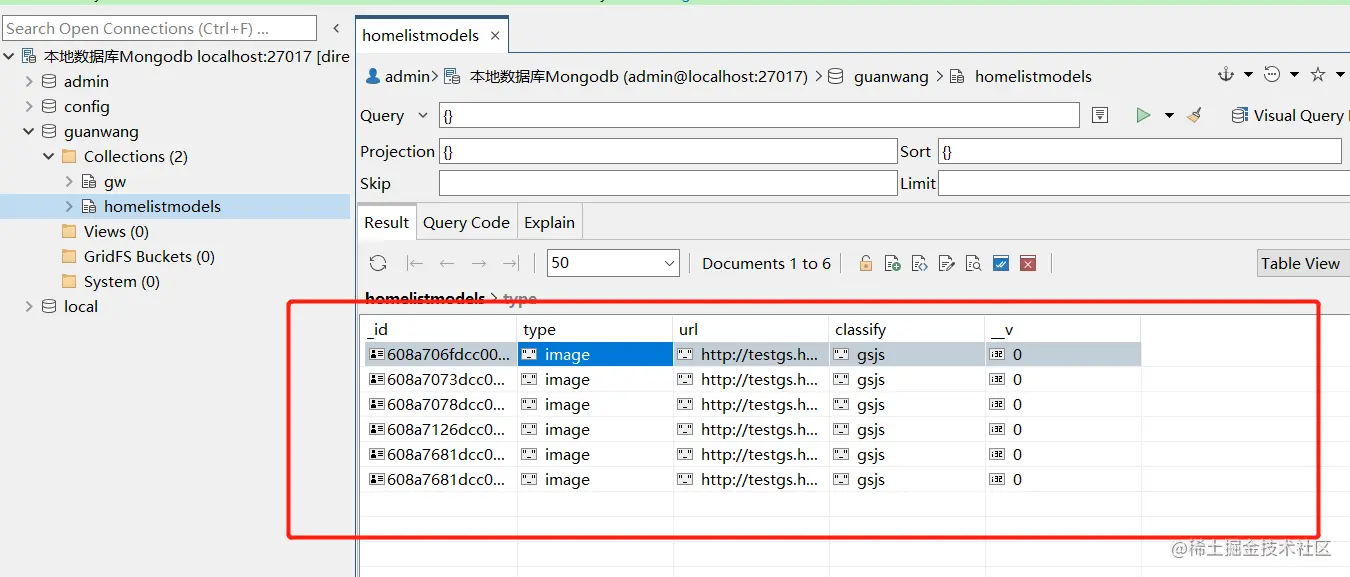Collapse the guanwang database node
The image size is (1350, 577).
pos(29,131)
